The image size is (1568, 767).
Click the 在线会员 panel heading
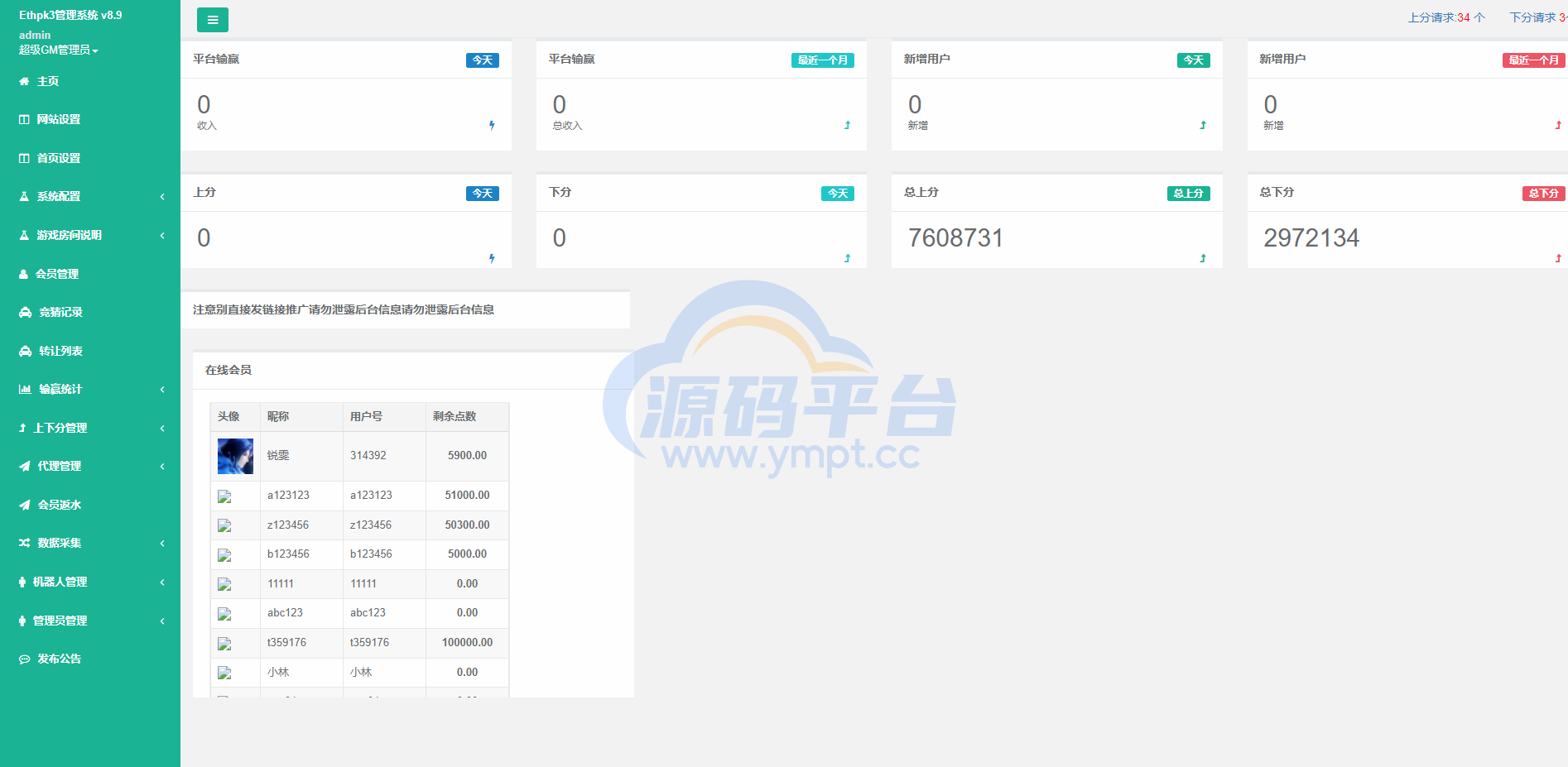click(x=228, y=370)
